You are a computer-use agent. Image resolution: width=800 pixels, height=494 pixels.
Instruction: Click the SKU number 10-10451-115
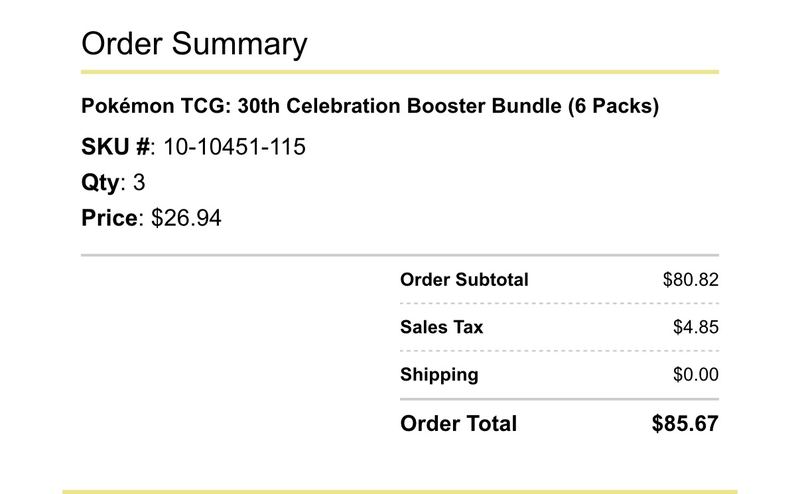click(x=234, y=147)
